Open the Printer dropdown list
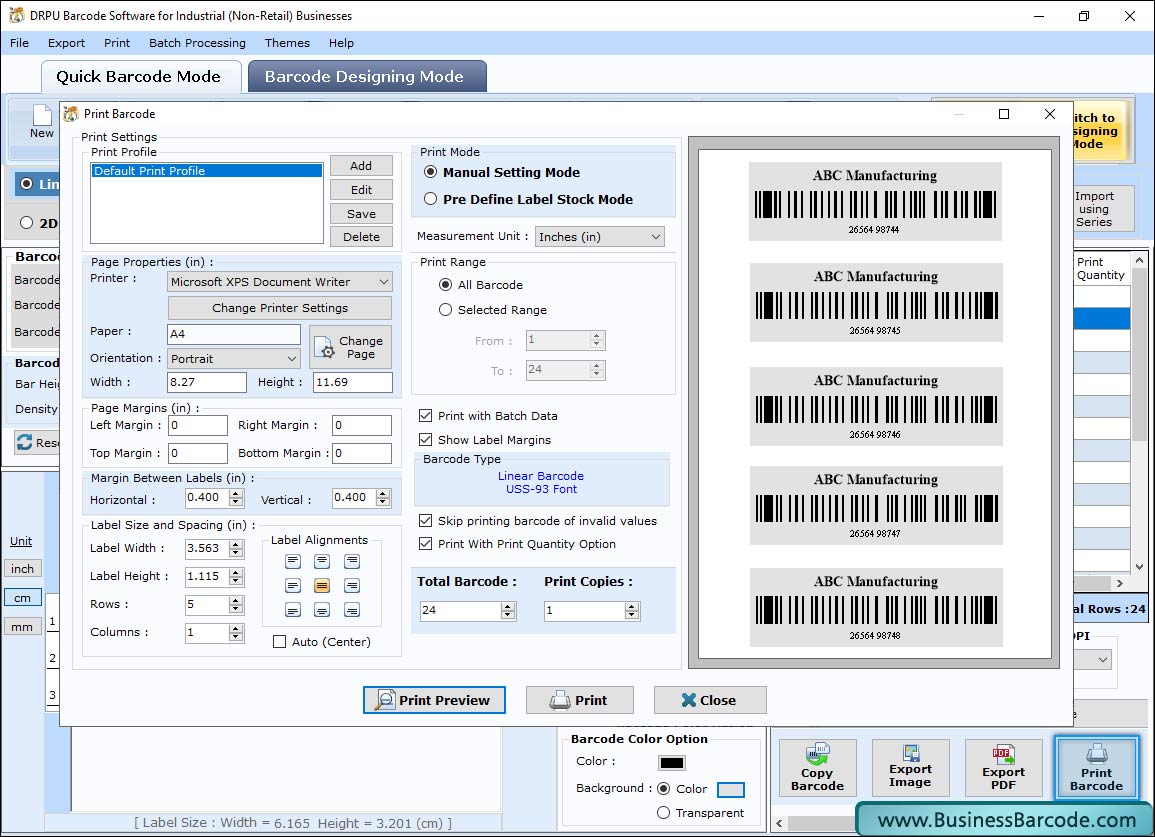The height and width of the screenshot is (837, 1155). [280, 281]
